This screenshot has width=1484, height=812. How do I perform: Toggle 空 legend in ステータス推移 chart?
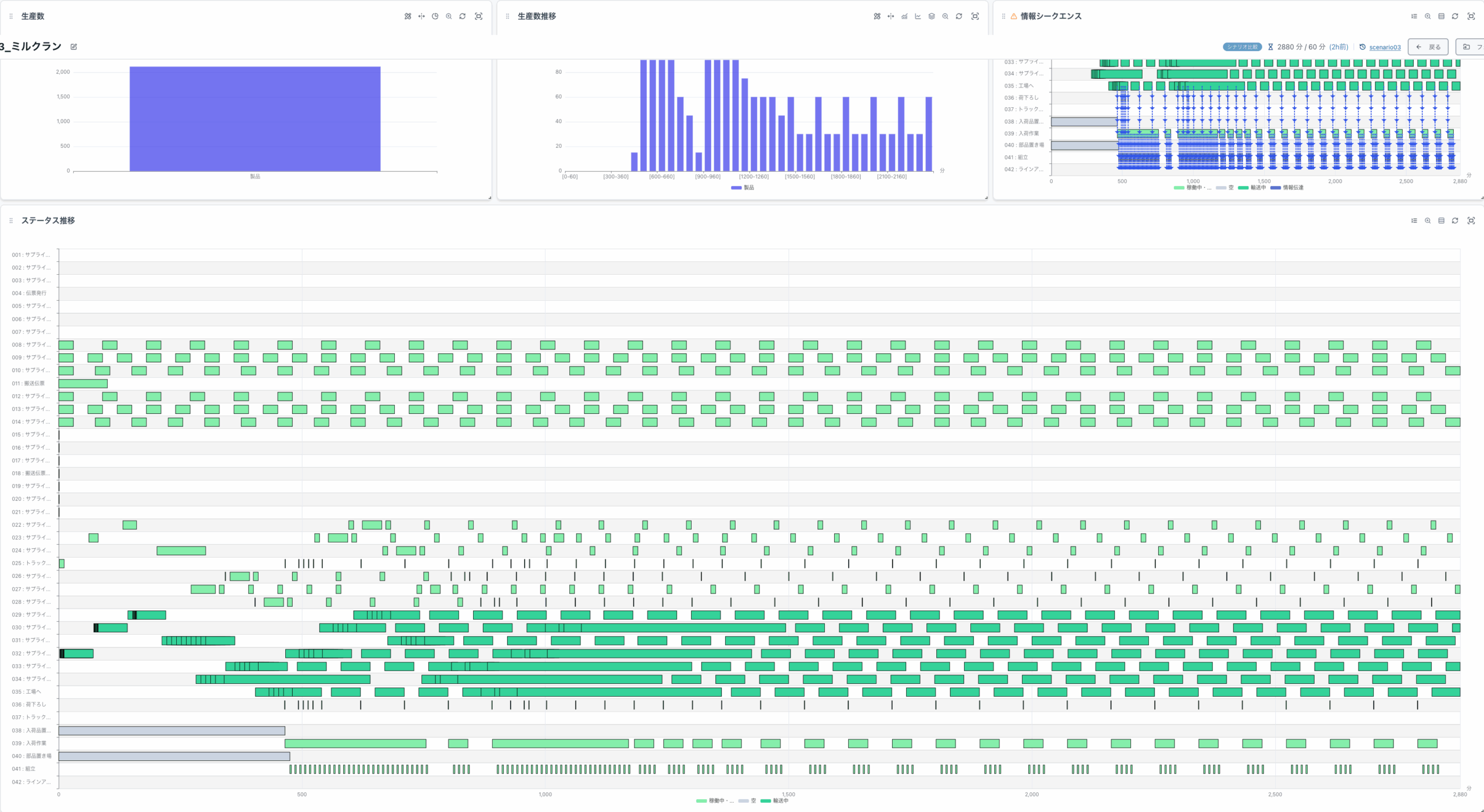tap(747, 801)
